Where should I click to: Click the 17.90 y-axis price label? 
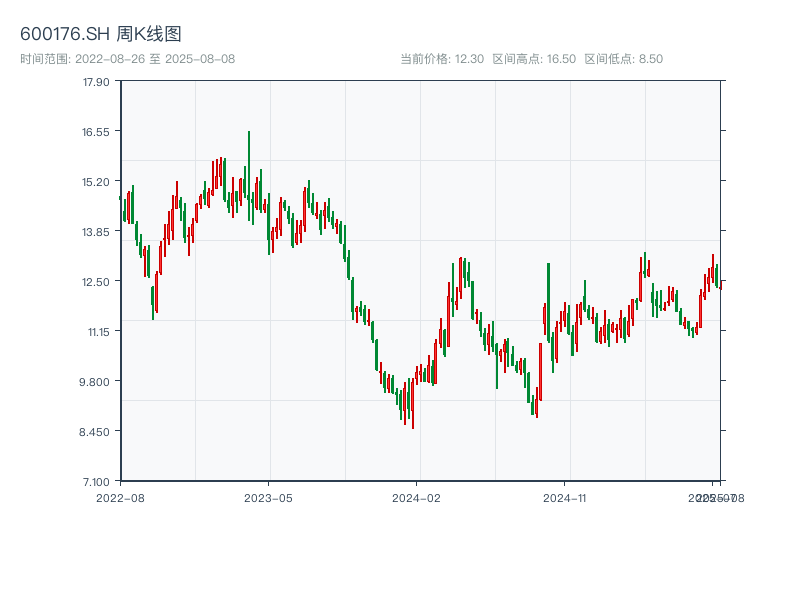click(x=96, y=81)
